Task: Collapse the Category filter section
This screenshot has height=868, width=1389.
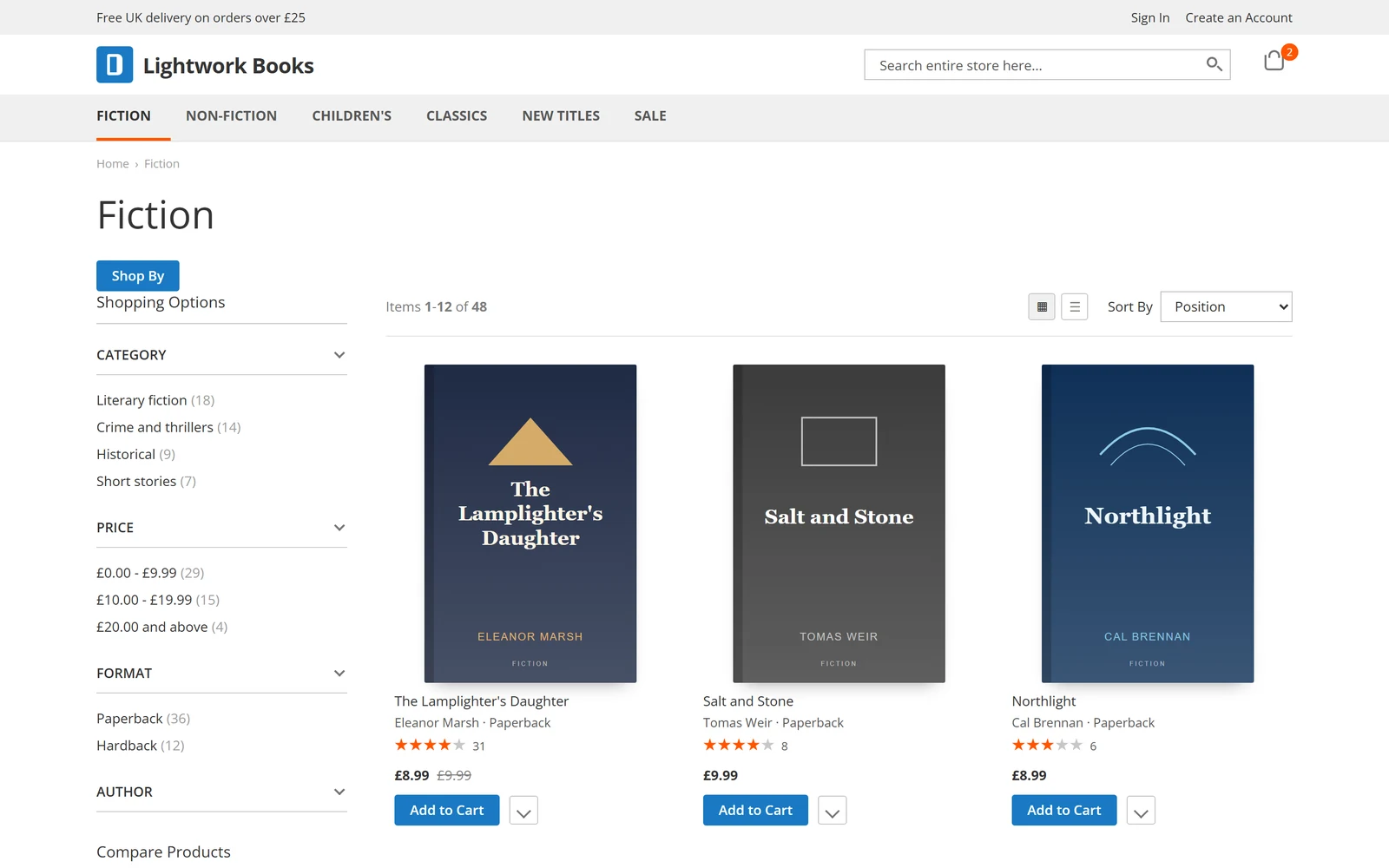Action: click(221, 355)
